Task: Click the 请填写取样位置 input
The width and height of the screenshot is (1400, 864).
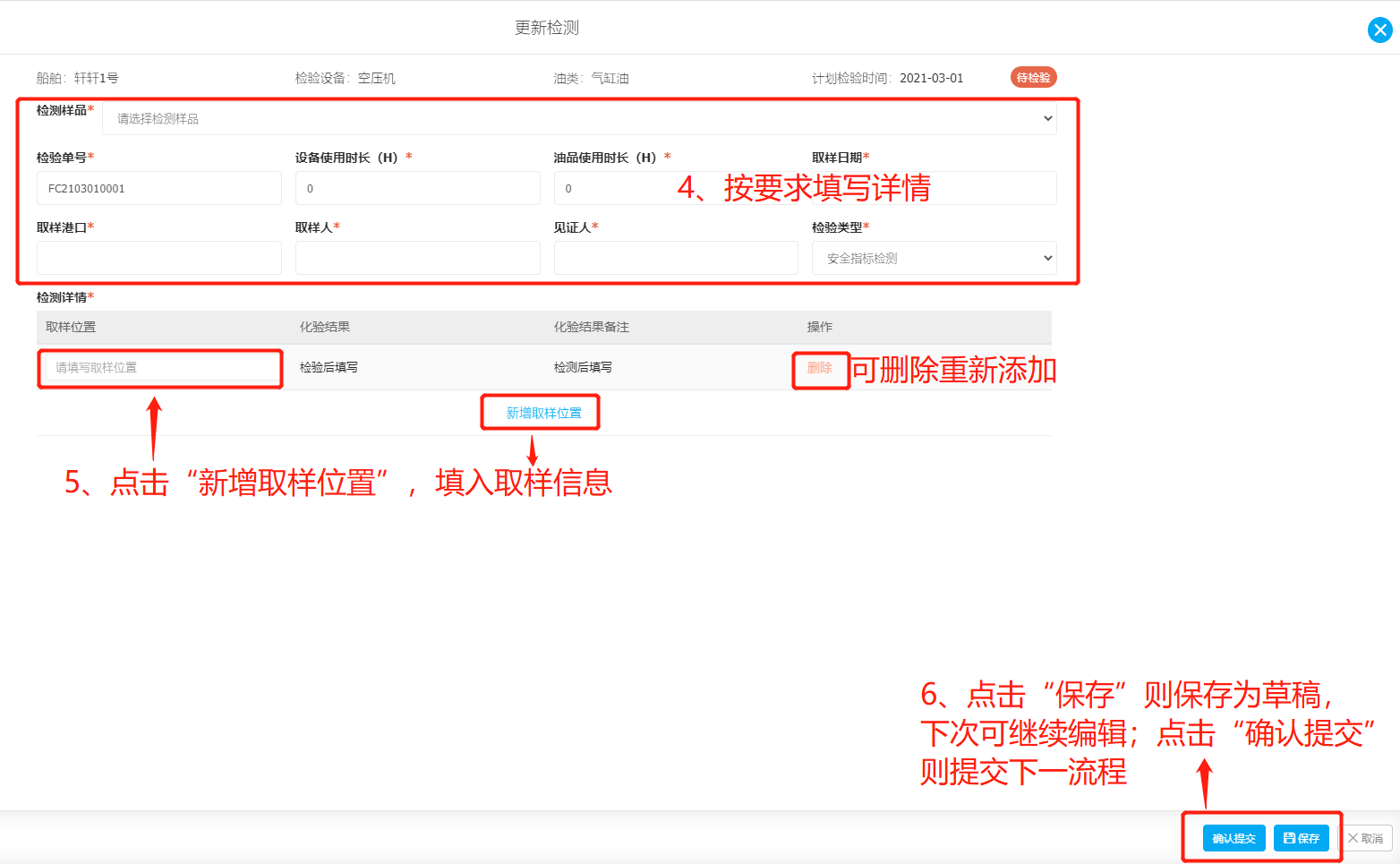Action: click(162, 367)
